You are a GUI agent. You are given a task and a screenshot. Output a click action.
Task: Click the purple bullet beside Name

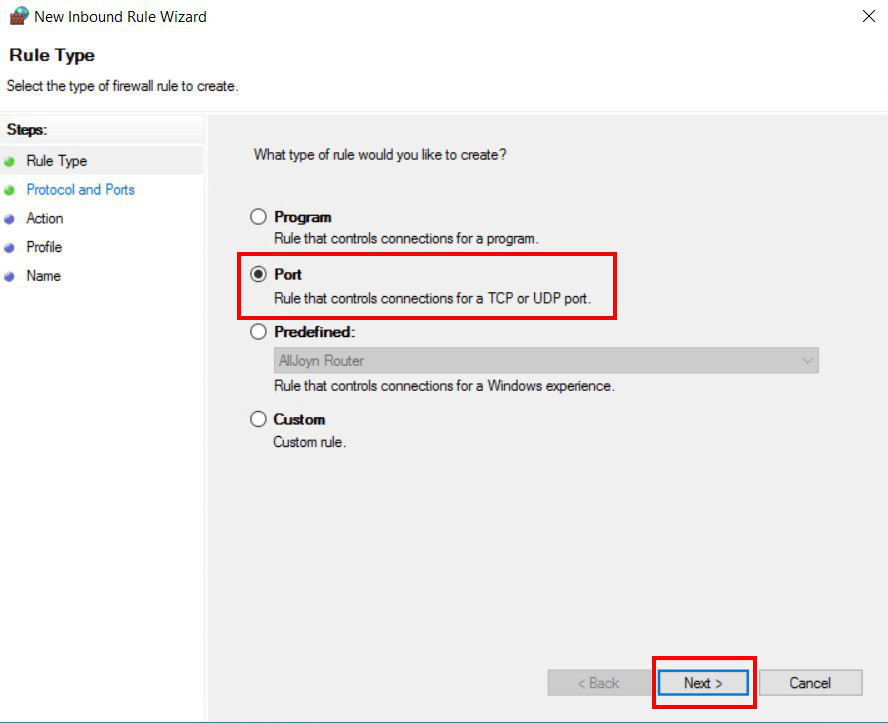click(x=9, y=277)
